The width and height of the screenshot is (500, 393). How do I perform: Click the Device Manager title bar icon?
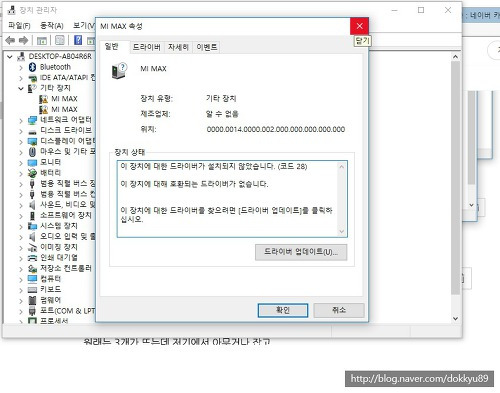point(11,10)
